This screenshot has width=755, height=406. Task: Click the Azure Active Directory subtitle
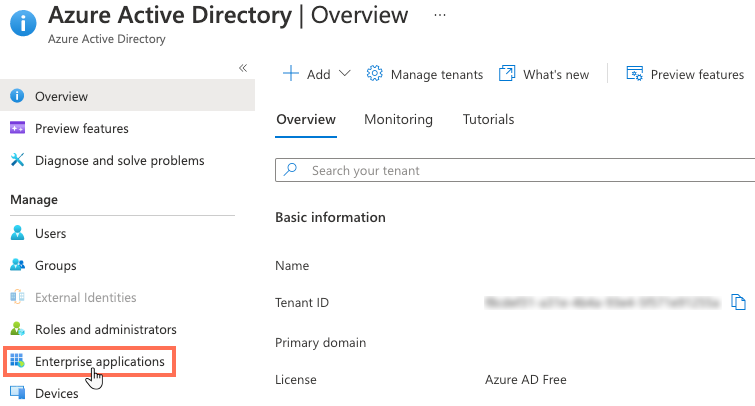(106, 39)
